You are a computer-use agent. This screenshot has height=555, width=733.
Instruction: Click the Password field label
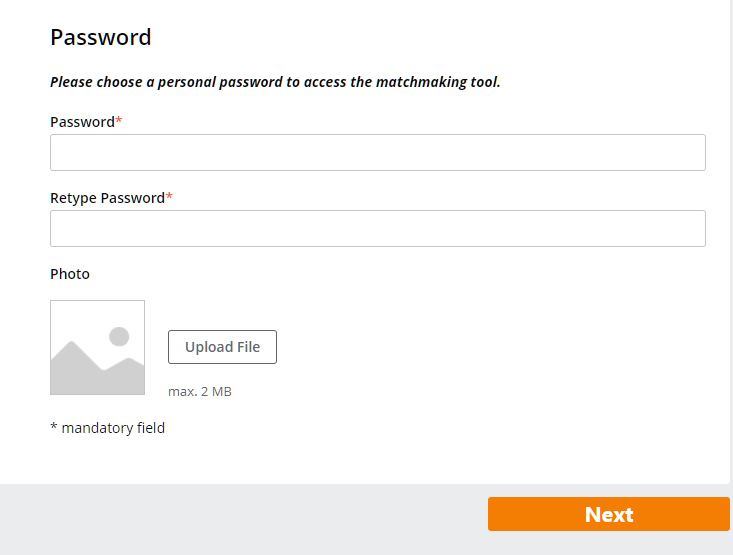[82, 122]
